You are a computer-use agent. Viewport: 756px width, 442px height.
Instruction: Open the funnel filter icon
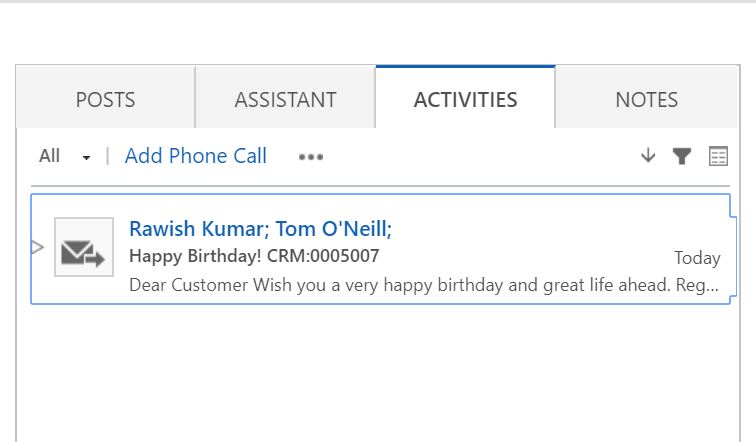coord(682,156)
